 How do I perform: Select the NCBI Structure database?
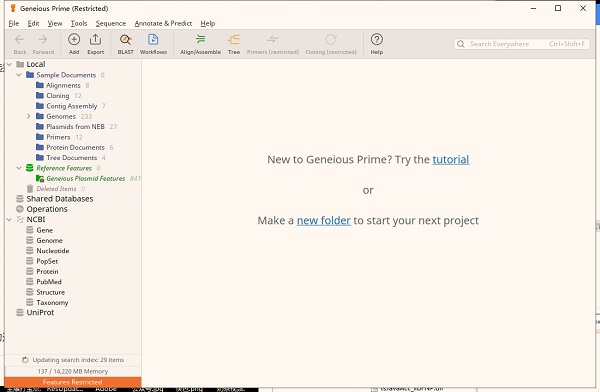[51, 292]
